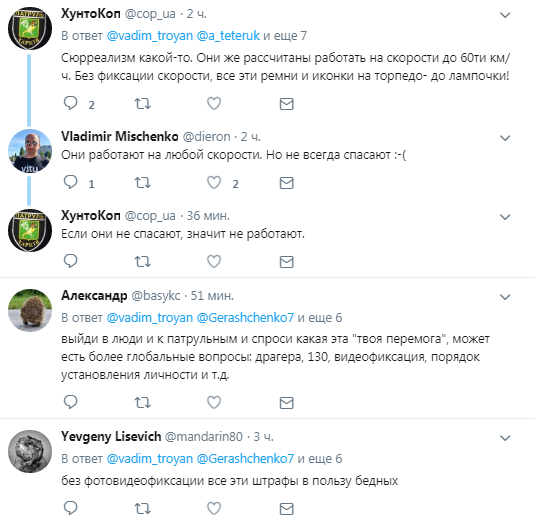This screenshot has width=535, height=522.
Task: Open @Gerashchenko7 link in Александр's reply
Action: (245, 318)
